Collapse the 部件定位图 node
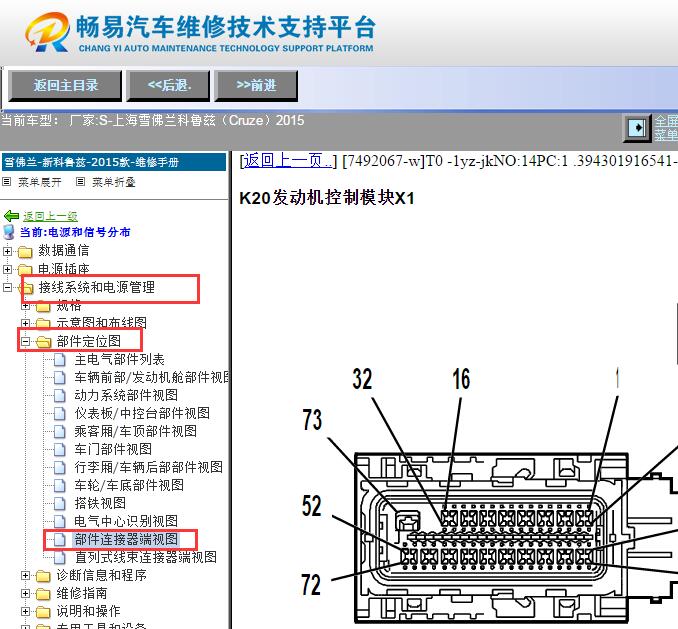This screenshot has height=629, width=678. pyautogui.click(x=26, y=342)
